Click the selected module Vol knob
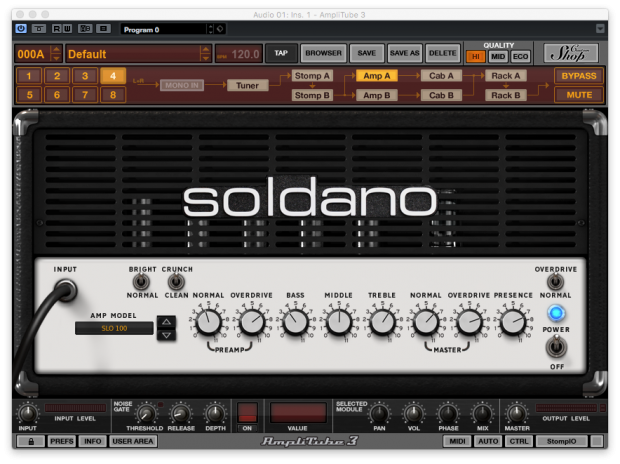The image size is (620, 464). pyautogui.click(x=414, y=414)
